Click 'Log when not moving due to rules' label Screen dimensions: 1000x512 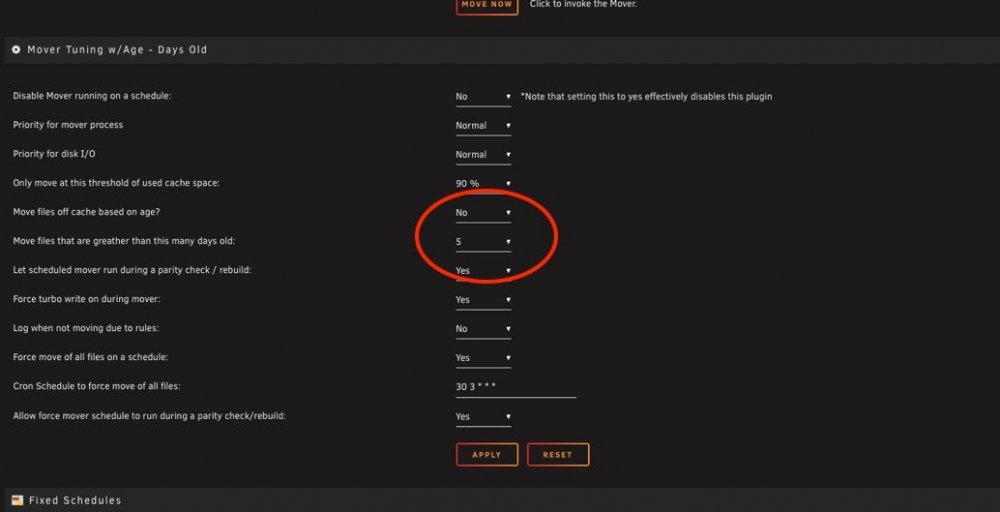tap(85, 328)
